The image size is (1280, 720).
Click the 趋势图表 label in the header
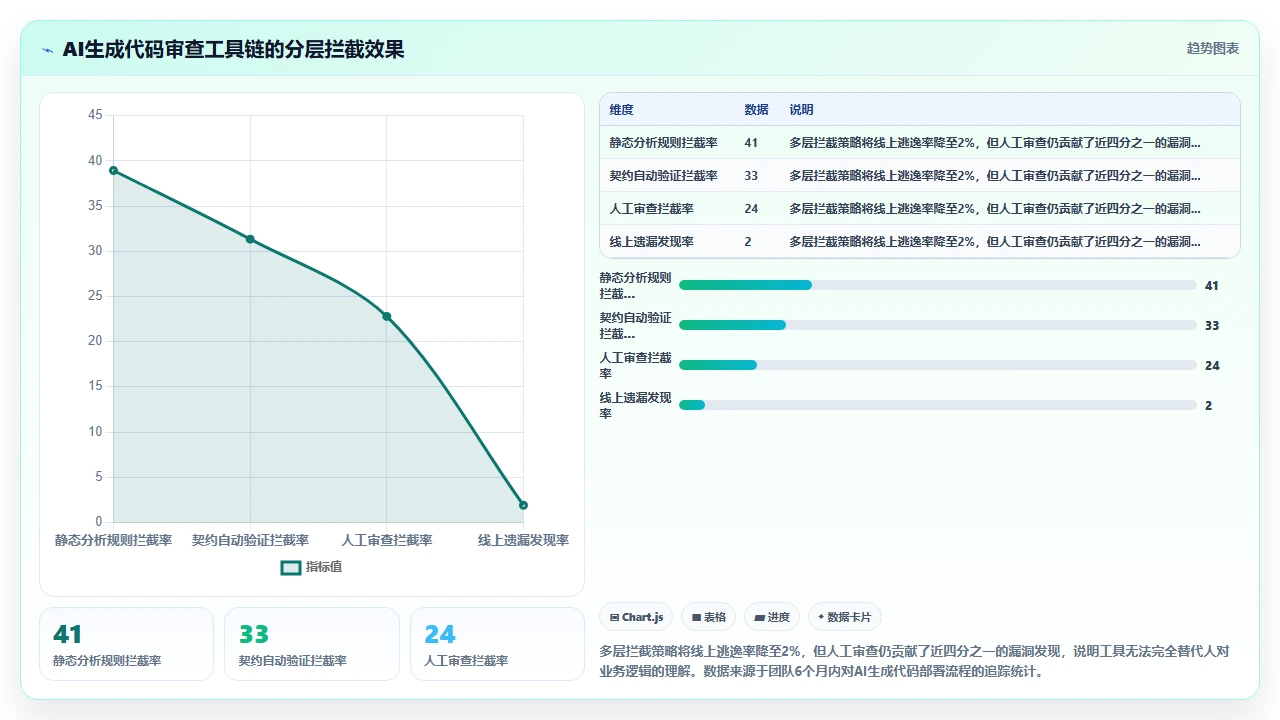click(x=1213, y=48)
